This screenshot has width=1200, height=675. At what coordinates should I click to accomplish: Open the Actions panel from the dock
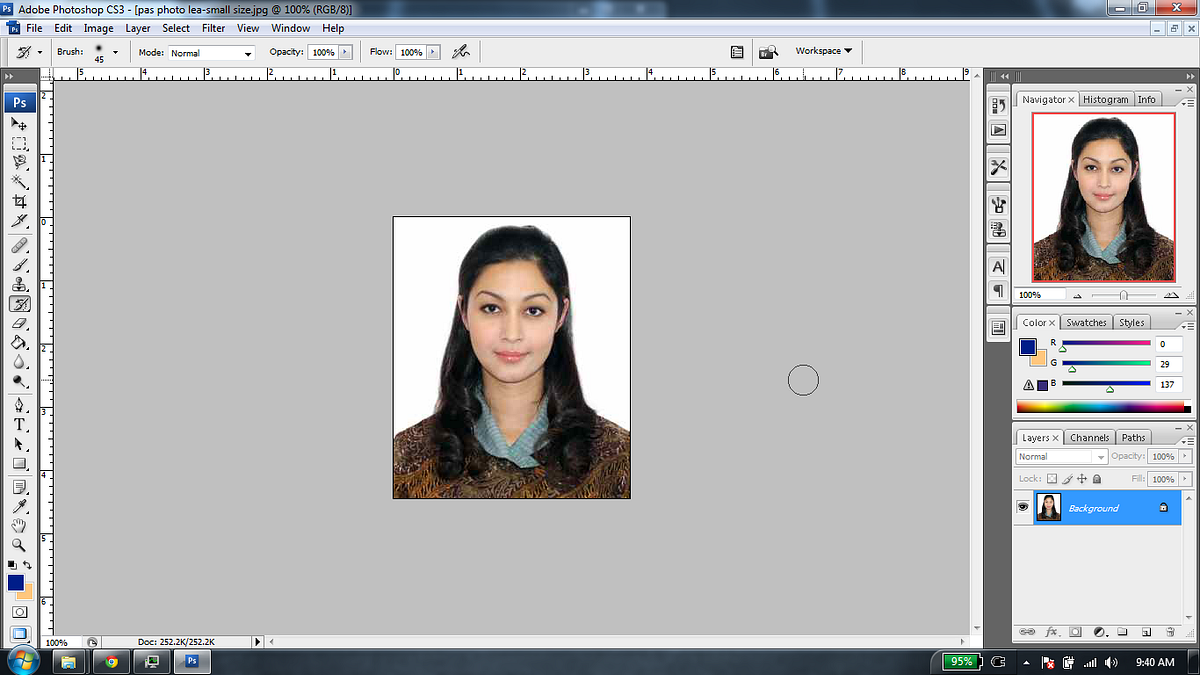tap(998, 129)
